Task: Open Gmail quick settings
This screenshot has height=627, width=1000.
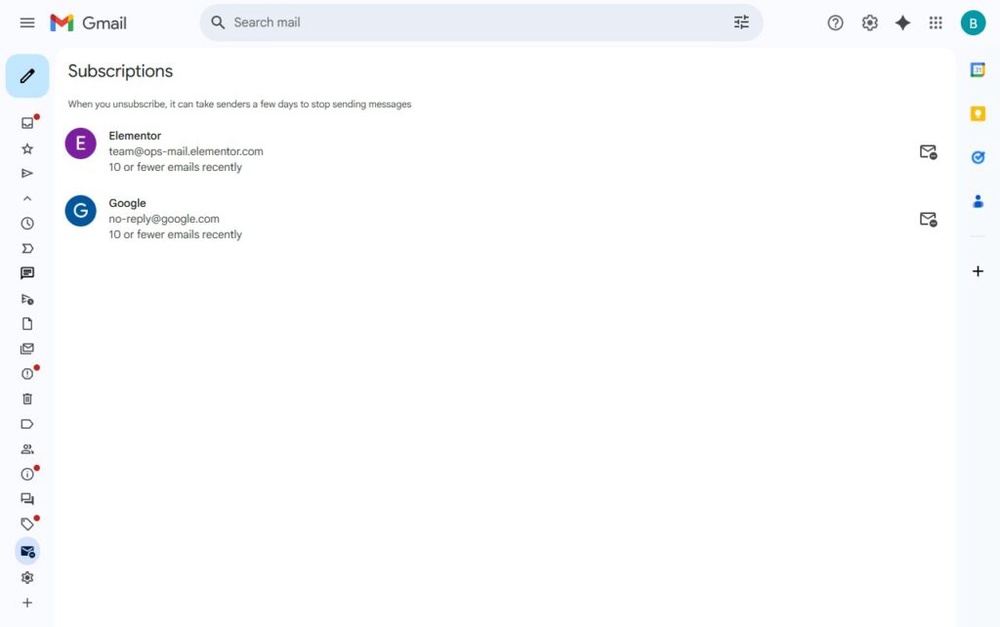Action: pos(869,22)
